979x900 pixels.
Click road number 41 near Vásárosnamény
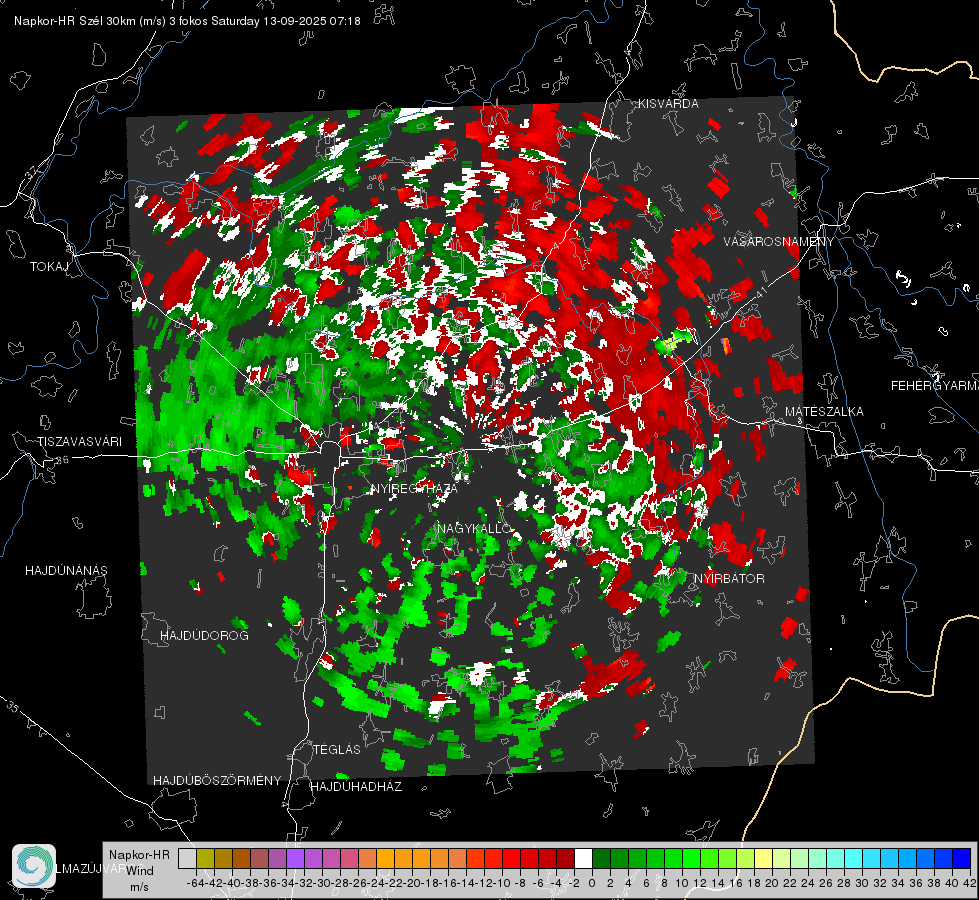tap(760, 292)
